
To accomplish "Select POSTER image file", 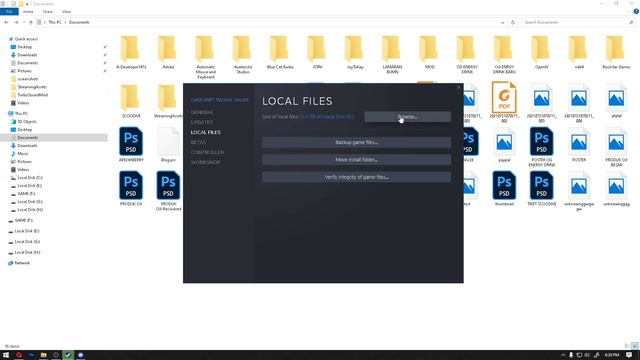I will pos(579,145).
